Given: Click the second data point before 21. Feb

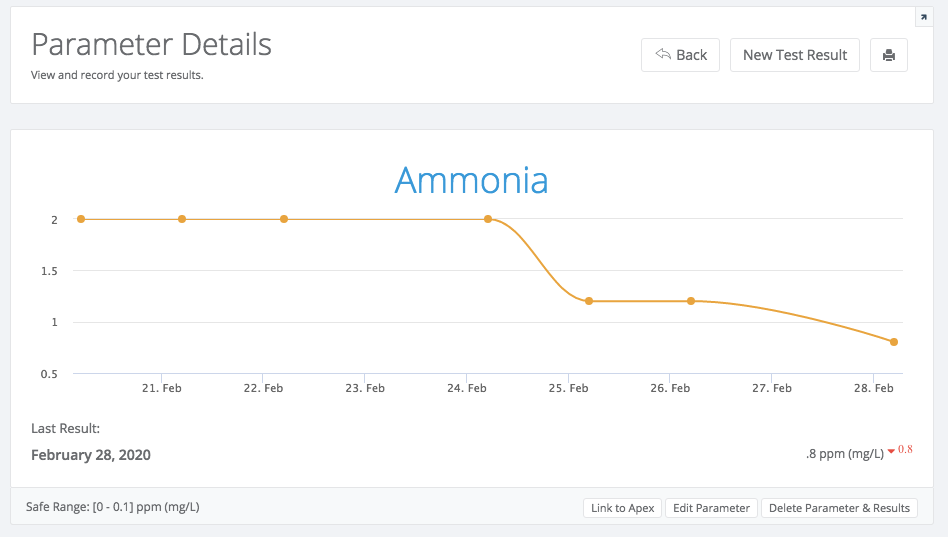Looking at the screenshot, I should point(182,219).
